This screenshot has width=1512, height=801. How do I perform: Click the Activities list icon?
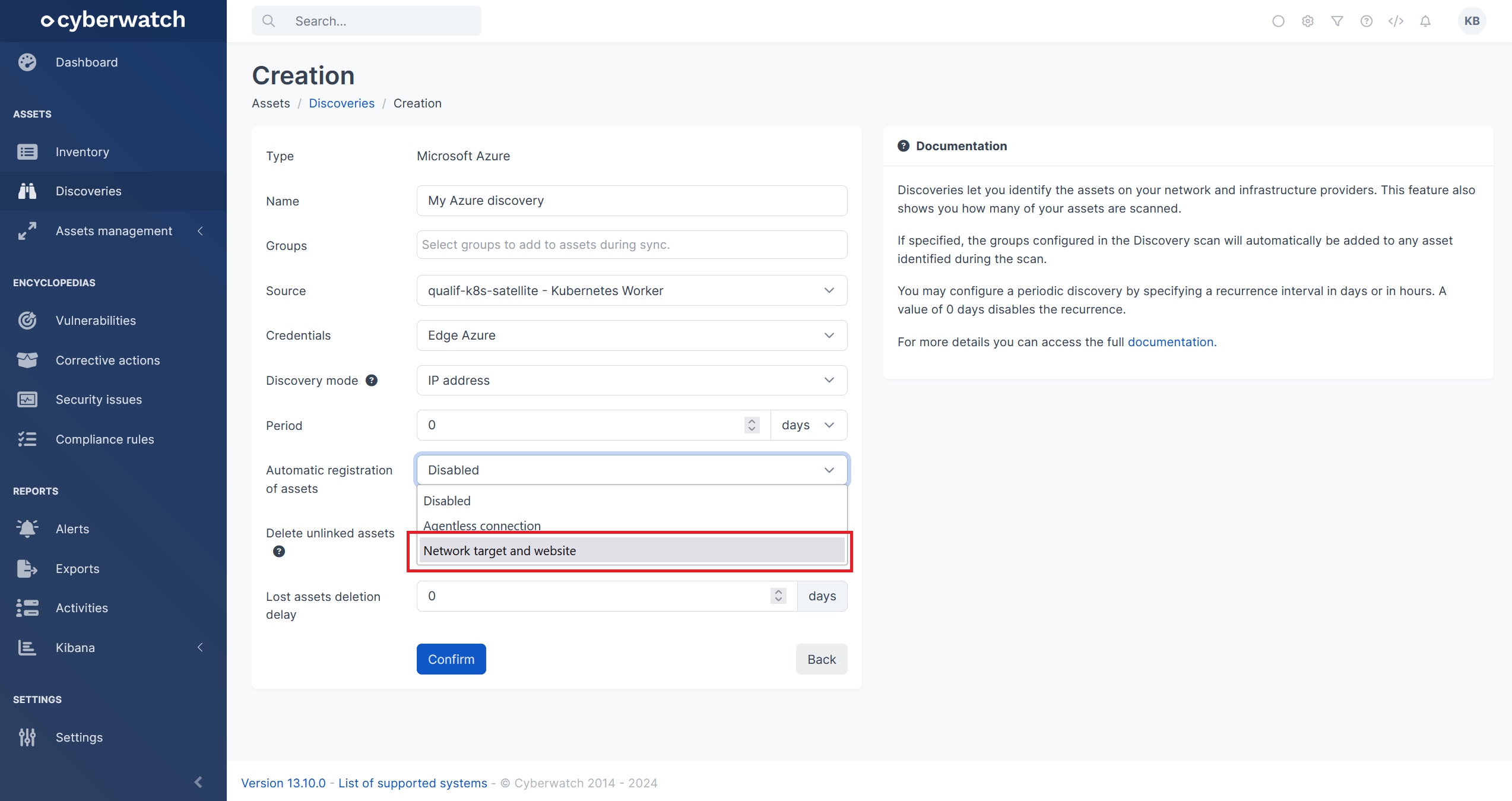27,608
